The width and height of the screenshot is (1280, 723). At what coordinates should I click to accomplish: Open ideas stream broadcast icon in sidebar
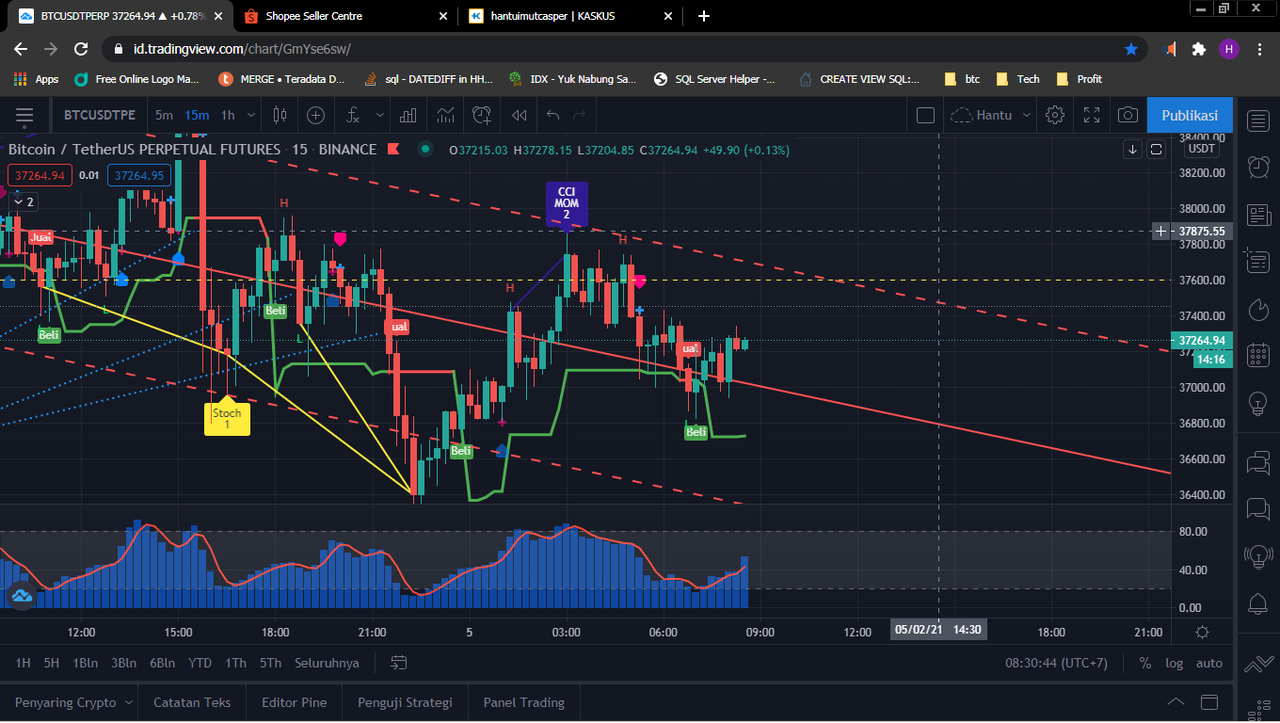point(1258,556)
